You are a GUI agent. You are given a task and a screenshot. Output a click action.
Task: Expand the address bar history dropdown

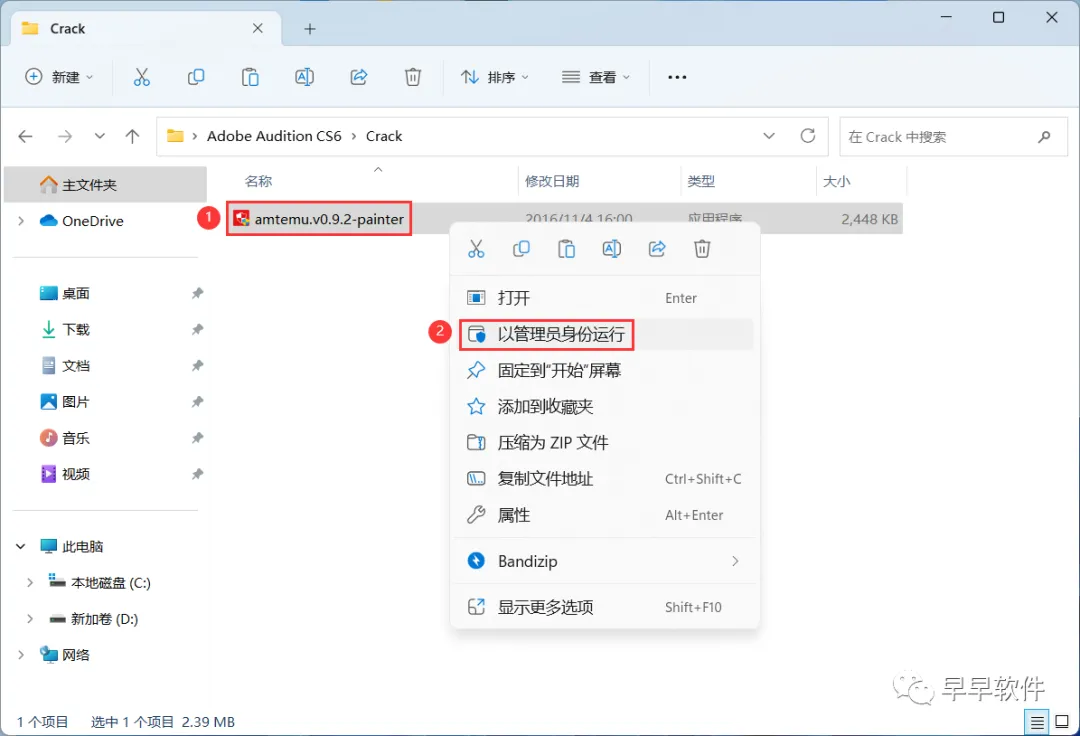click(769, 136)
